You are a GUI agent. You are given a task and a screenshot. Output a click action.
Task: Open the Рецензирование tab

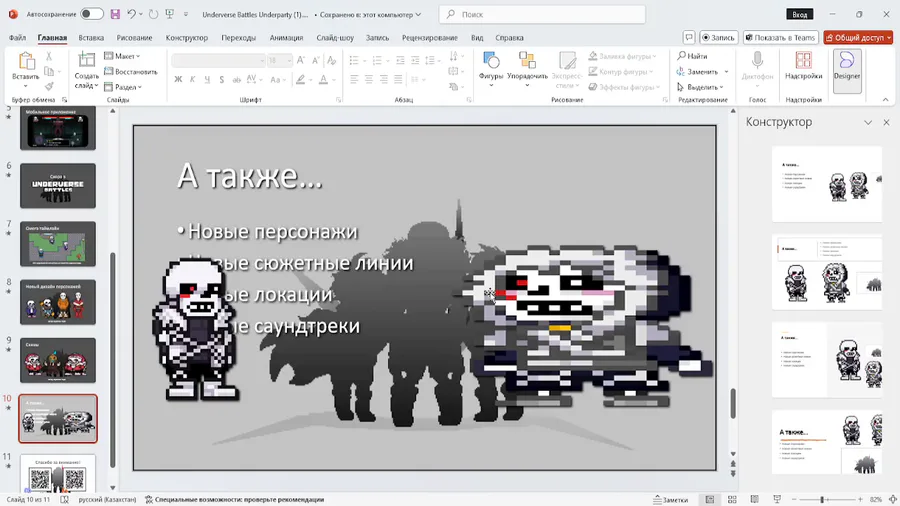click(430, 37)
